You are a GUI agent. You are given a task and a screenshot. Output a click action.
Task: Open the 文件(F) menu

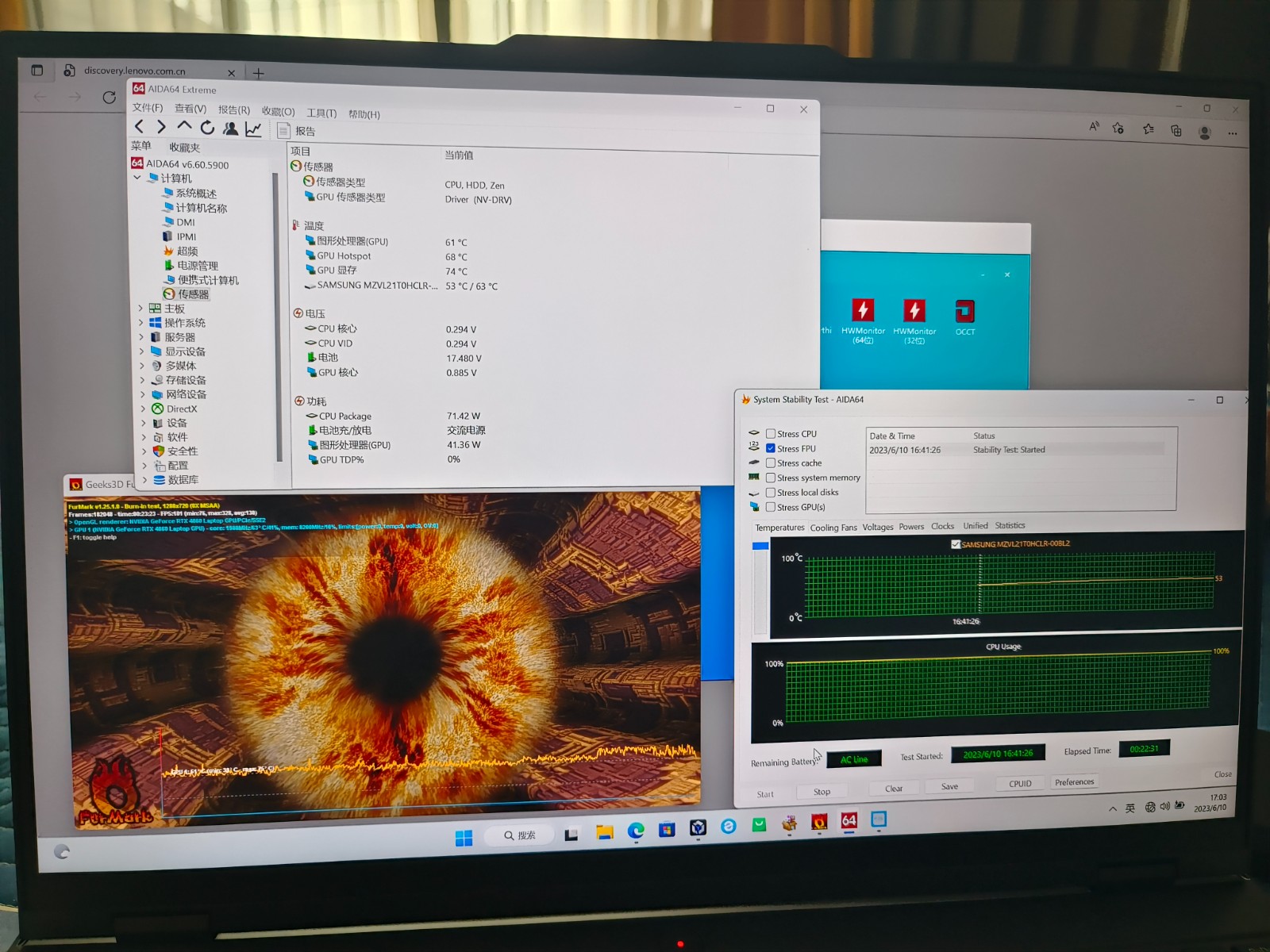click(x=148, y=107)
